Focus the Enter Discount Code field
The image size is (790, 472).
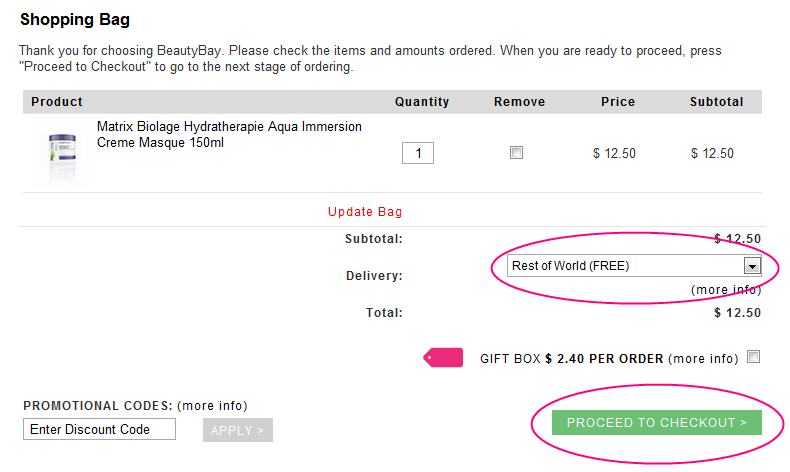(x=99, y=429)
